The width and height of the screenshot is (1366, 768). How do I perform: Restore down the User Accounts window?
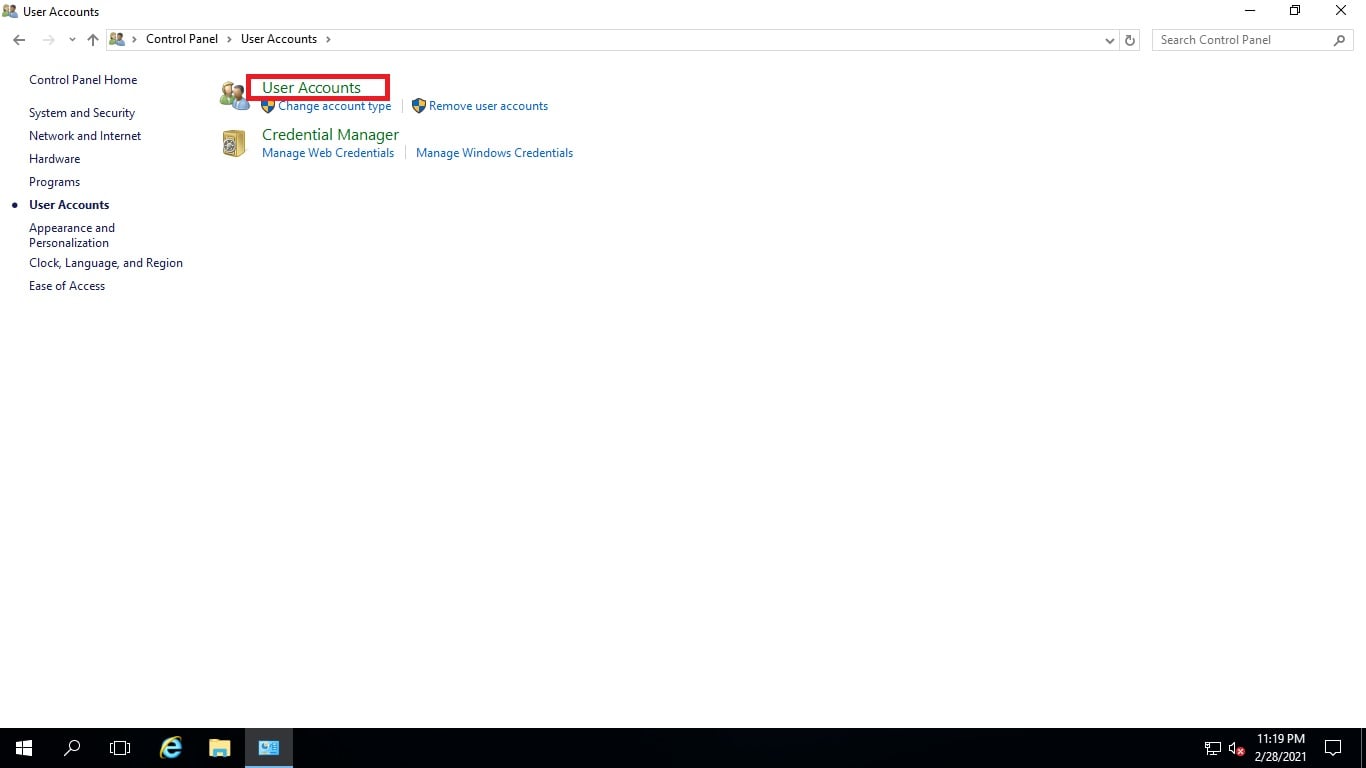(1295, 11)
